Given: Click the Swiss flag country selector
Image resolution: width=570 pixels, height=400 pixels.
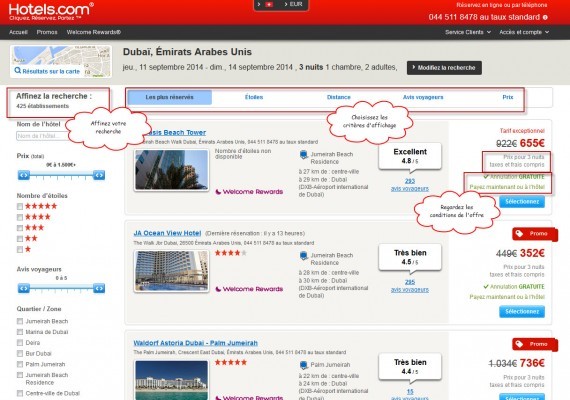Looking at the screenshot, I should (x=269, y=4).
